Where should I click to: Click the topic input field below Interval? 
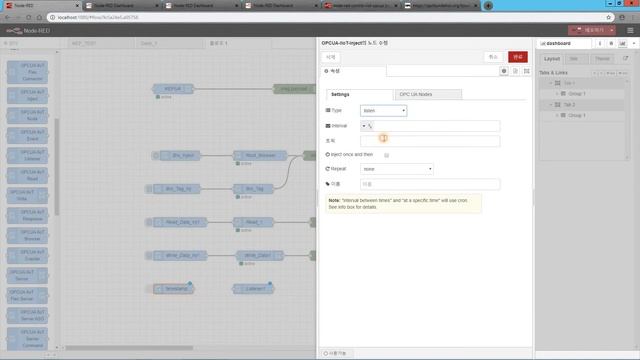pos(430,141)
